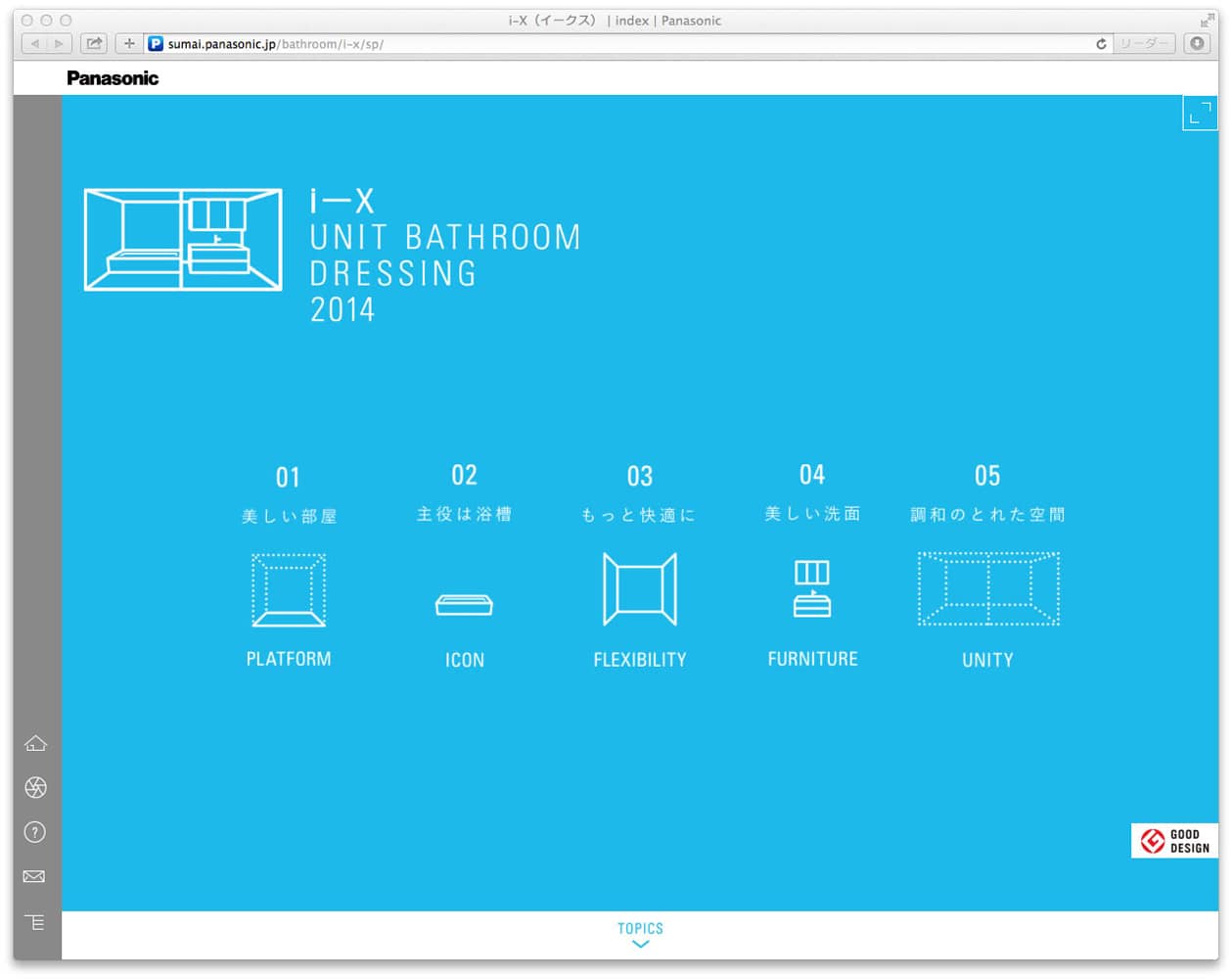The image size is (1232, 979).
Task: Click the 2014 title text
Action: pos(342,310)
